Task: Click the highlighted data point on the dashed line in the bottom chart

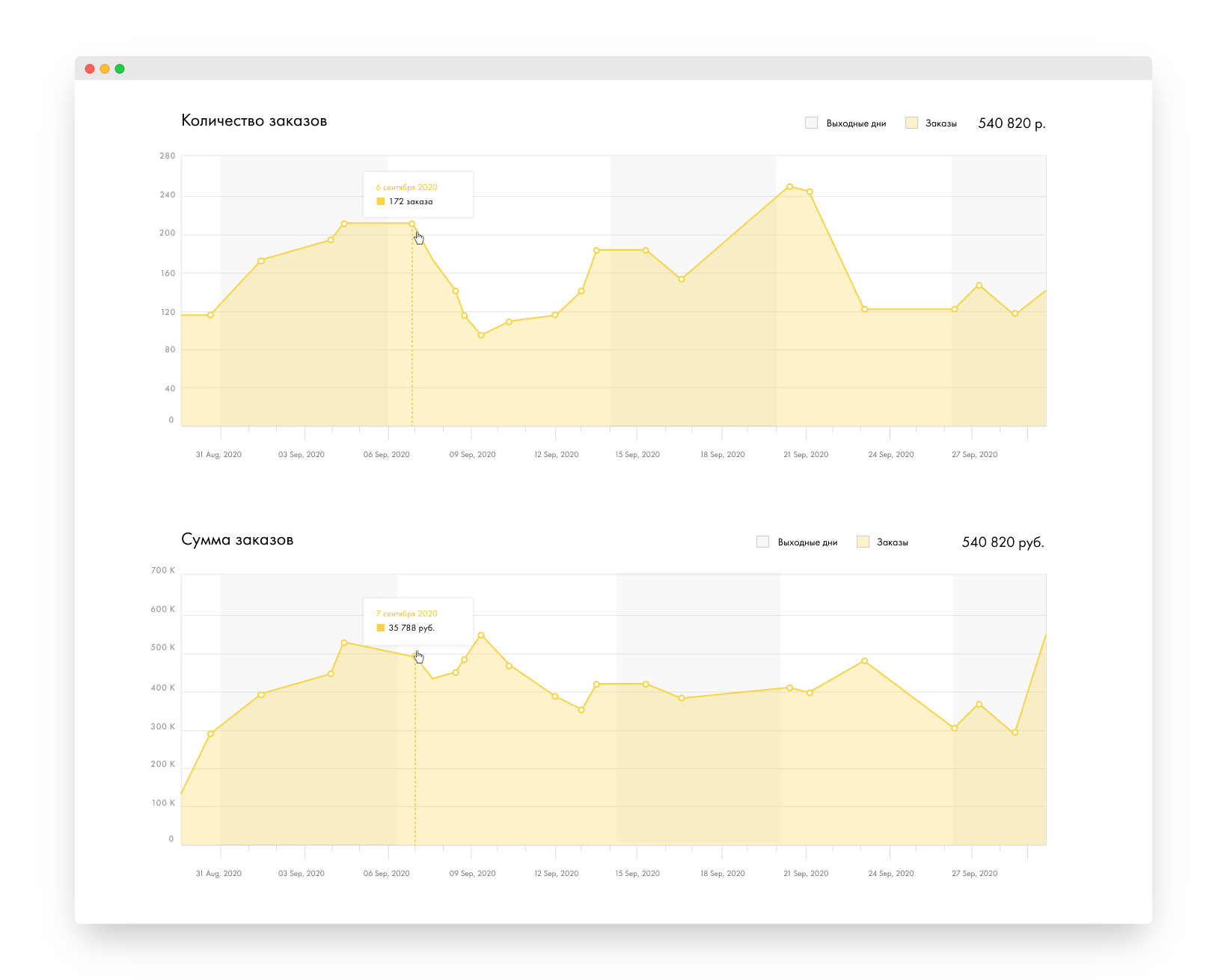Action: click(415, 657)
